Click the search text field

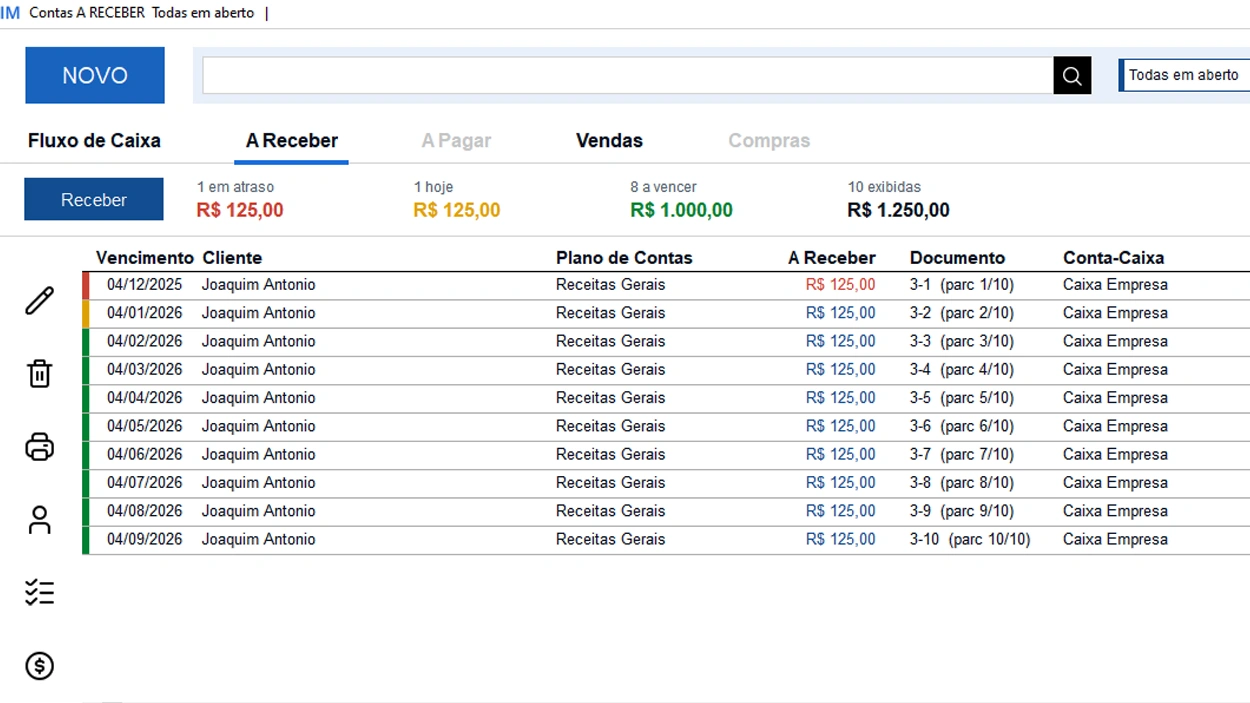pos(627,76)
